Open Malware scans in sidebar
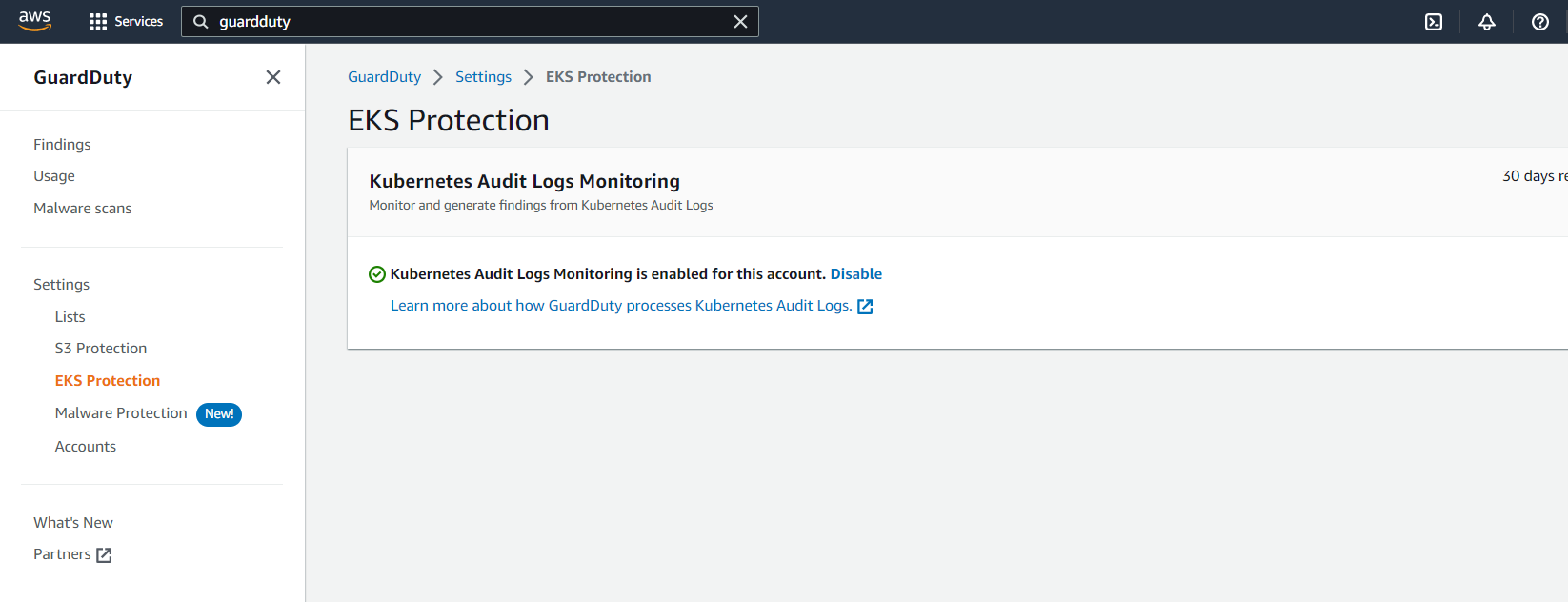Screen dimensions: 1568x602 pyautogui.click(x=83, y=209)
